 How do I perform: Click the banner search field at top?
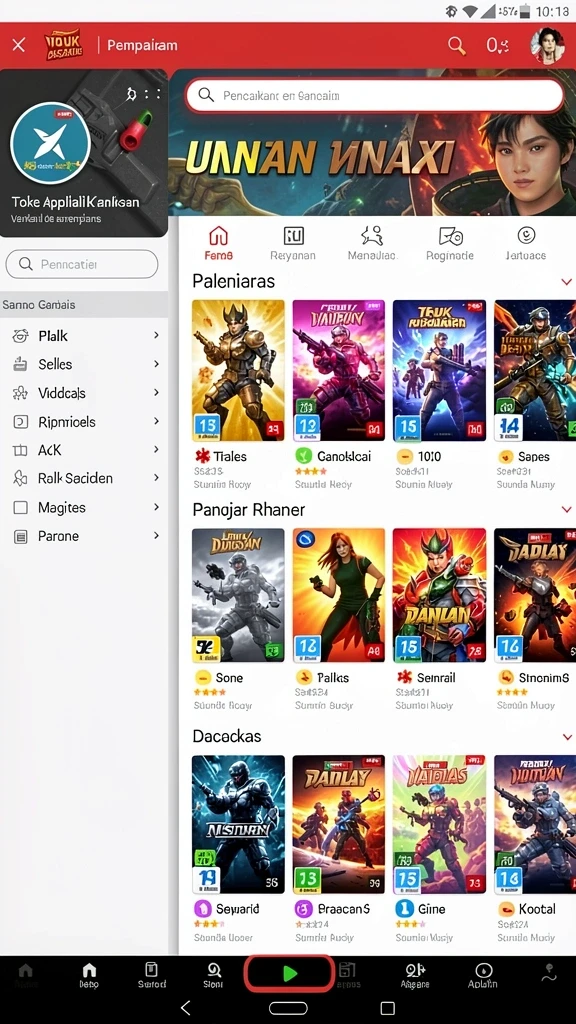pos(375,96)
